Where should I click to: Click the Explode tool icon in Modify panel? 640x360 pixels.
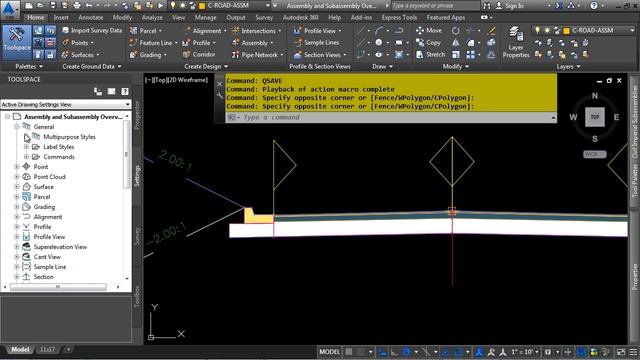[x=491, y=42]
